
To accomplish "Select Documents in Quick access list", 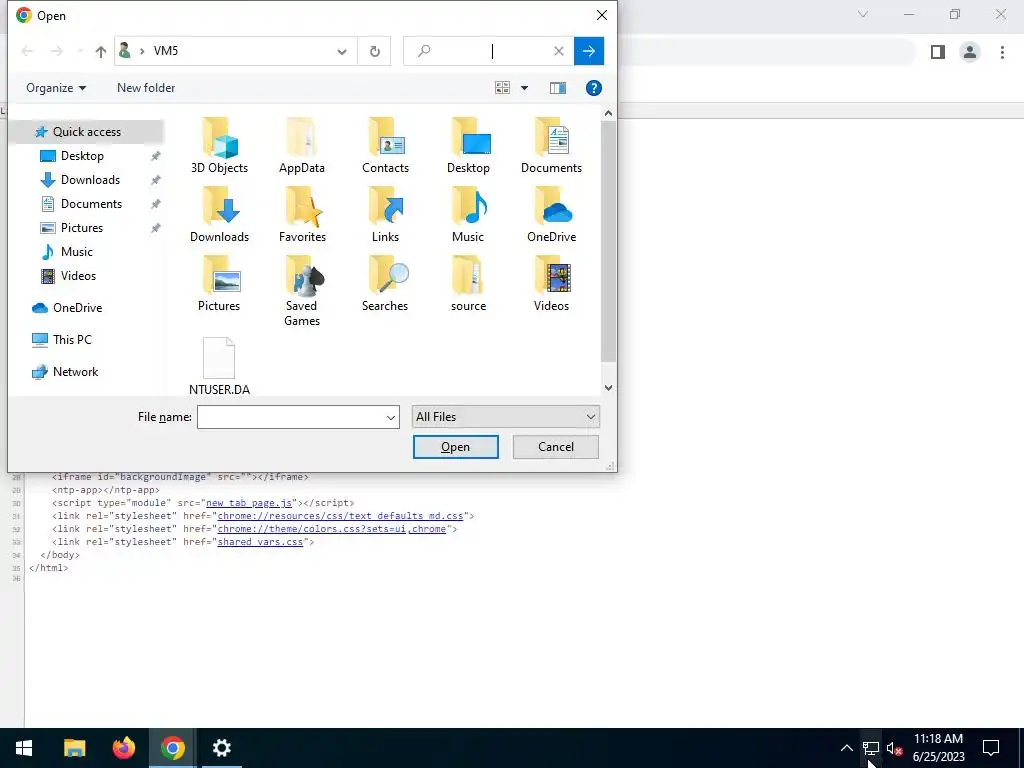I will point(91,204).
